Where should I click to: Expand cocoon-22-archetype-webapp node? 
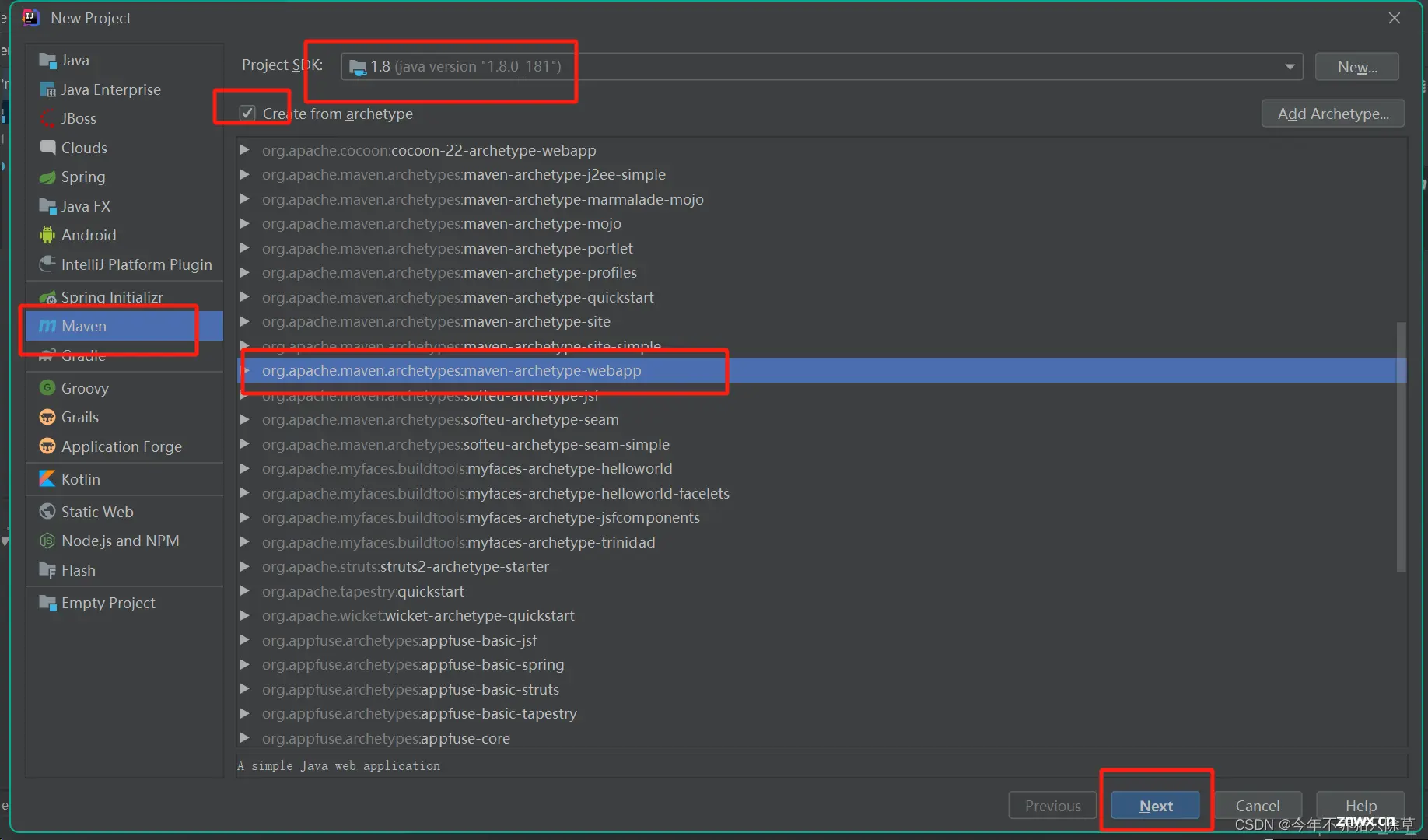coord(244,149)
